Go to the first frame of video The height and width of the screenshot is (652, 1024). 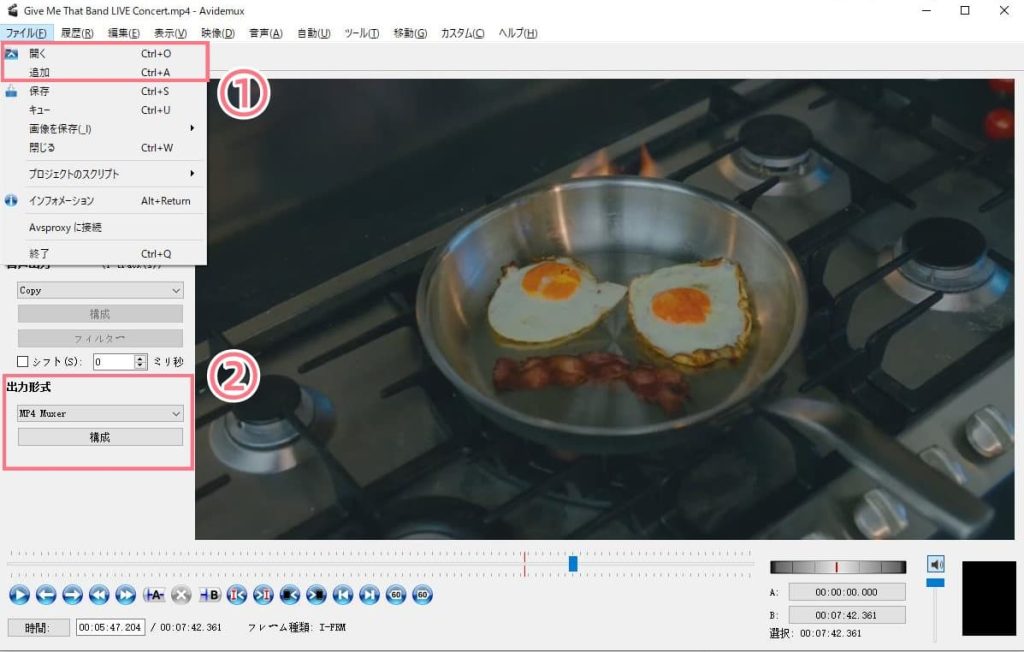coord(343,595)
